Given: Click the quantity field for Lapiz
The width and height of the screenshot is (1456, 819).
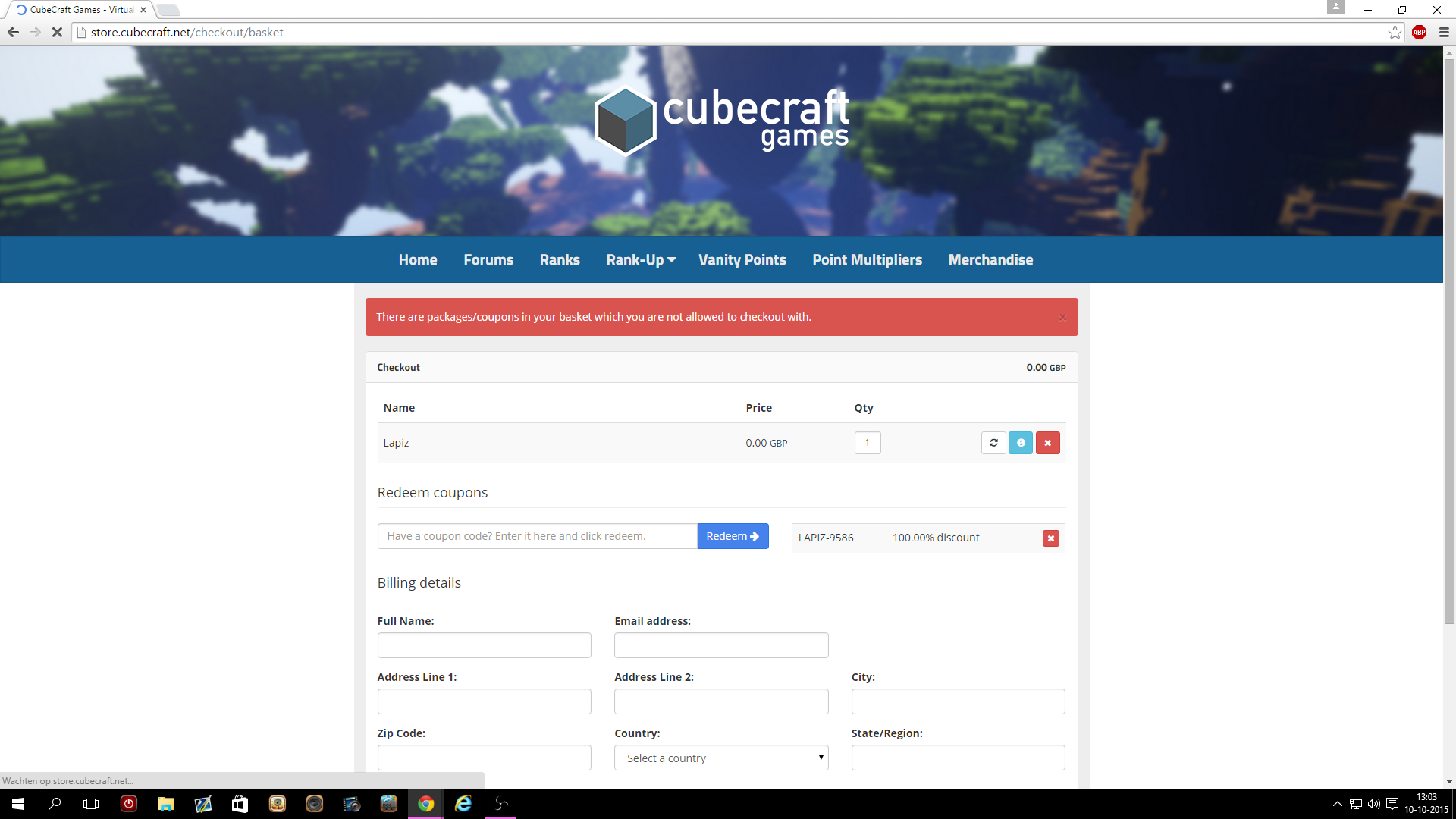Looking at the screenshot, I should [x=868, y=443].
